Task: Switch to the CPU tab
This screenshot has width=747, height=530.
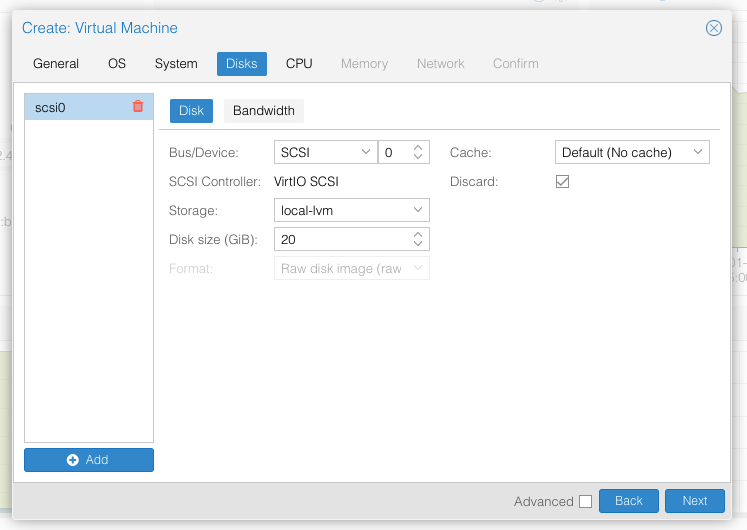Action: pyautogui.click(x=299, y=64)
